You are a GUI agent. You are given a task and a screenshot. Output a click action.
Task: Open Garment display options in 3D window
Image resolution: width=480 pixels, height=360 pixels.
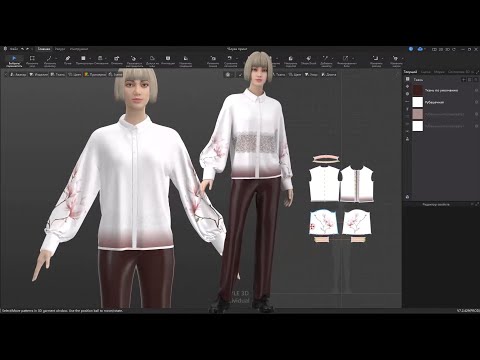tap(39, 75)
